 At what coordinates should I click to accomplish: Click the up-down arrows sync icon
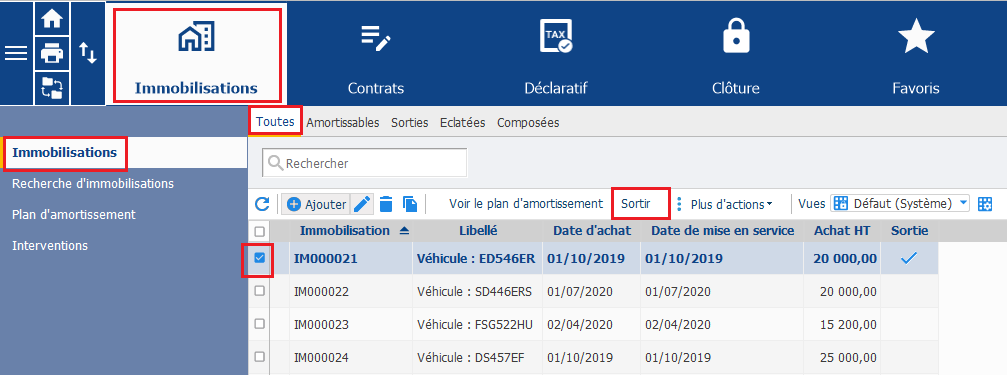[88, 53]
